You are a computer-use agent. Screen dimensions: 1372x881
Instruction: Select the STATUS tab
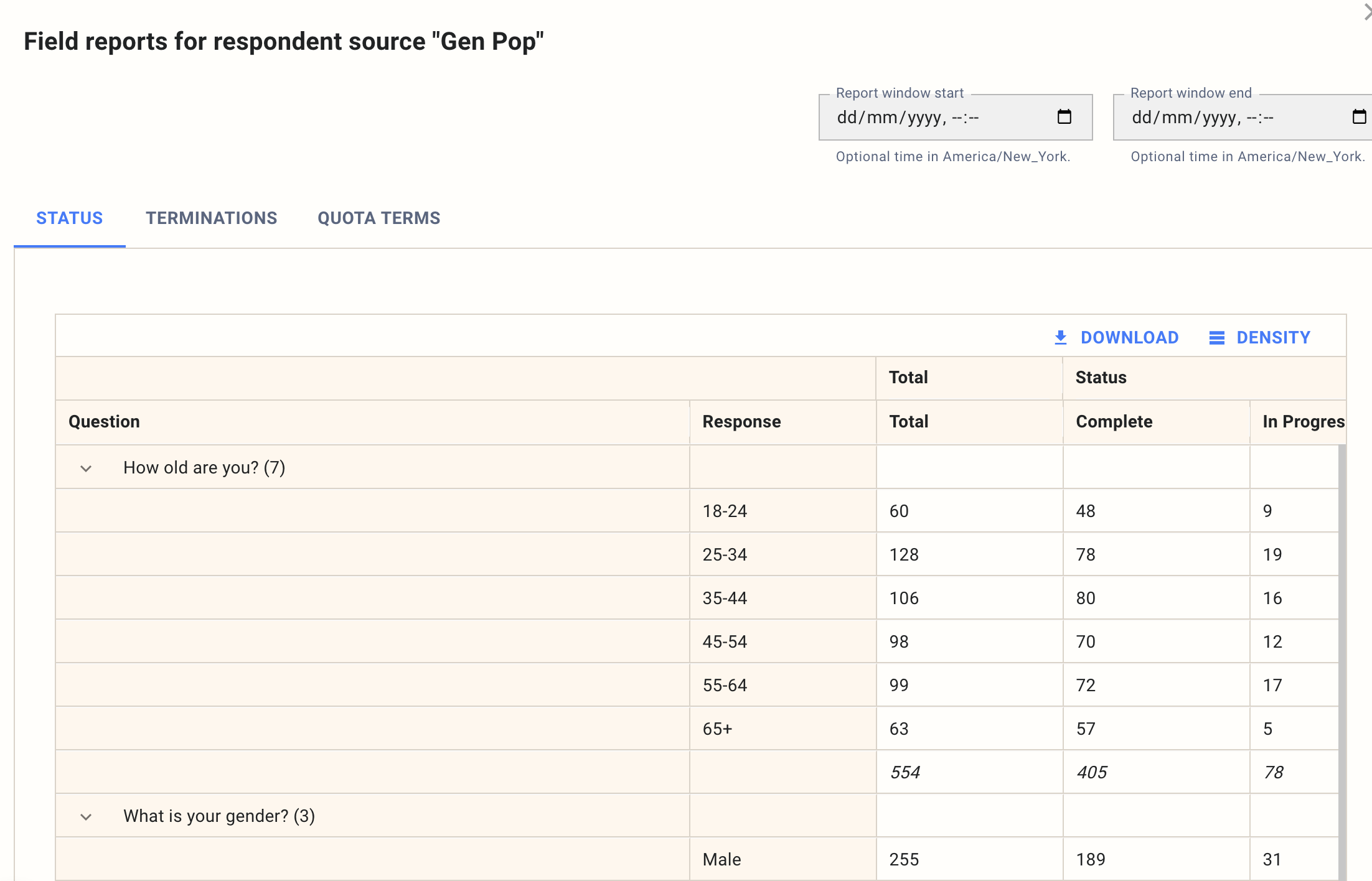[x=69, y=218]
